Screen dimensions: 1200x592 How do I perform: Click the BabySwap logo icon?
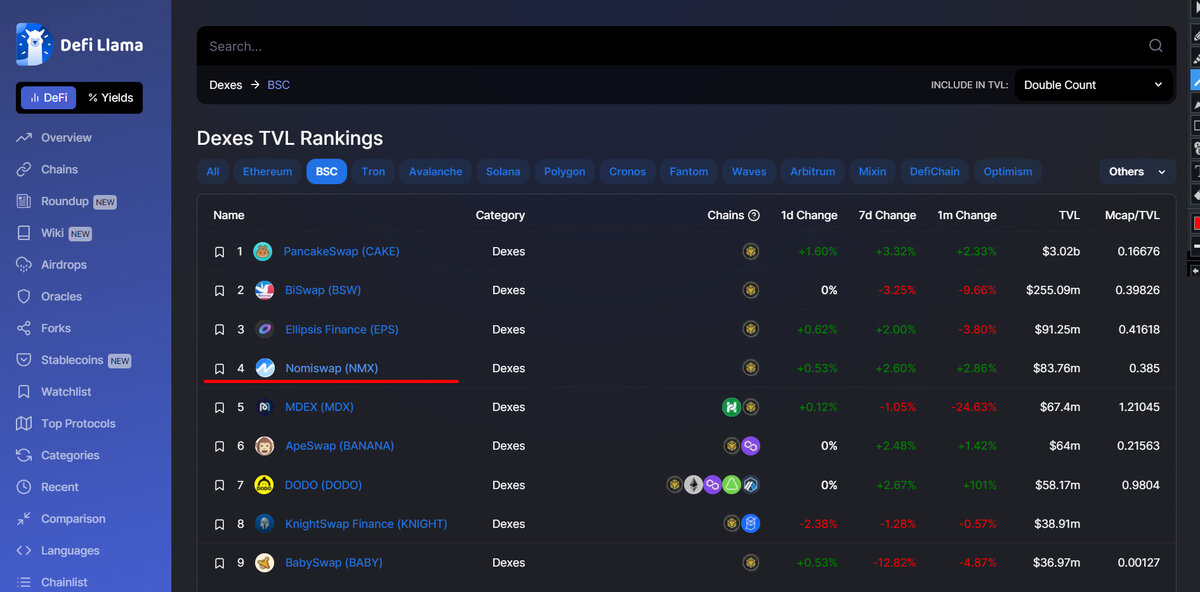coord(264,563)
